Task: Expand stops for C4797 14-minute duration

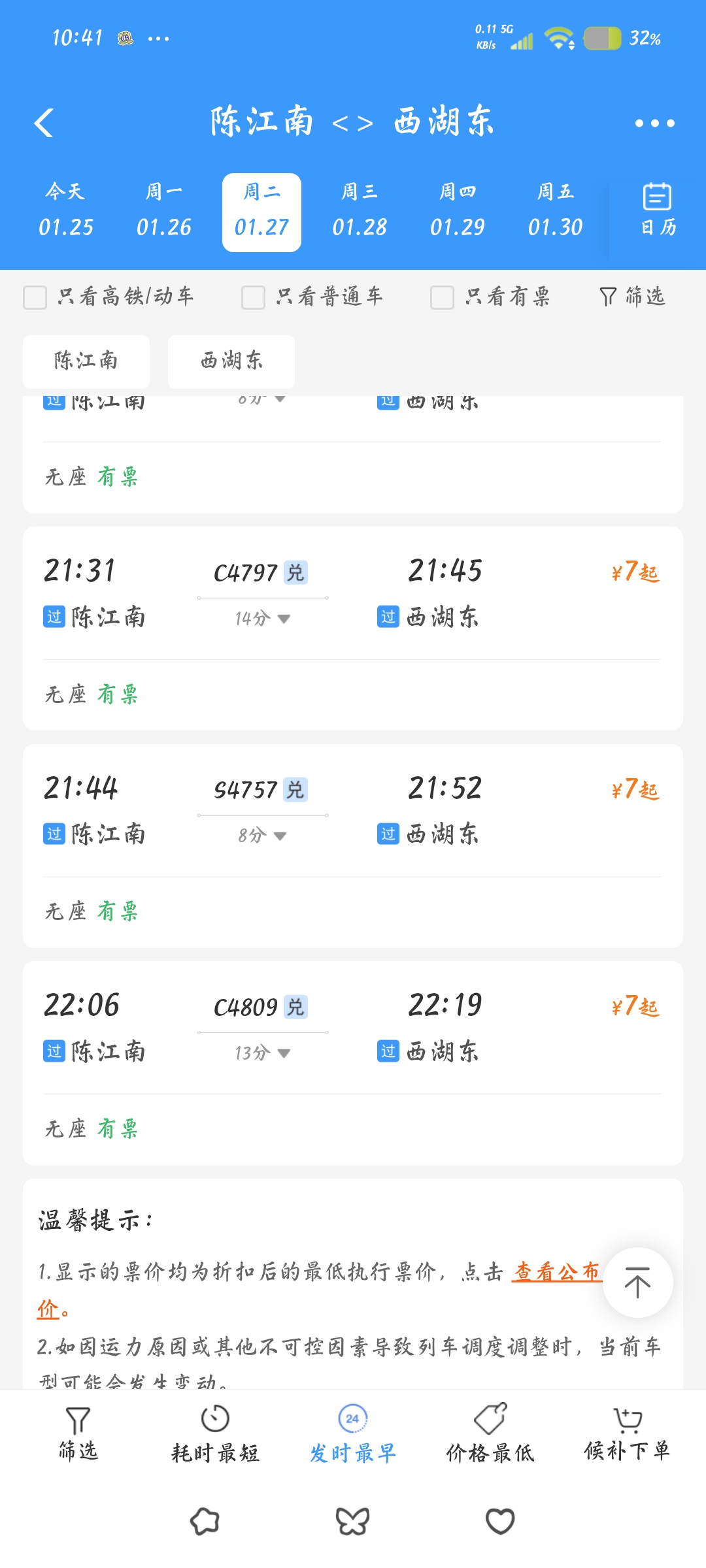Action: (x=283, y=619)
